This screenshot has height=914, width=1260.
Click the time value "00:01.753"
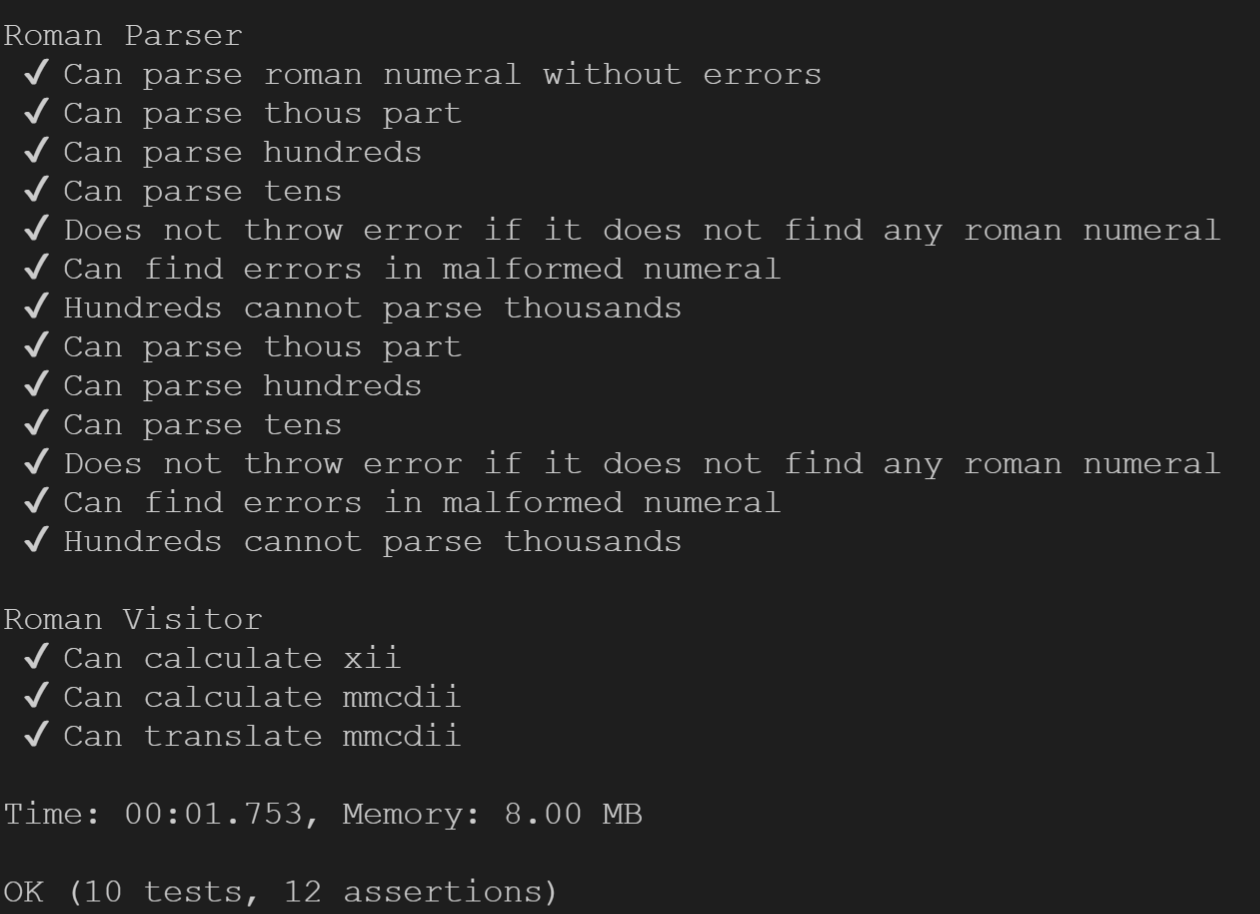(x=213, y=815)
